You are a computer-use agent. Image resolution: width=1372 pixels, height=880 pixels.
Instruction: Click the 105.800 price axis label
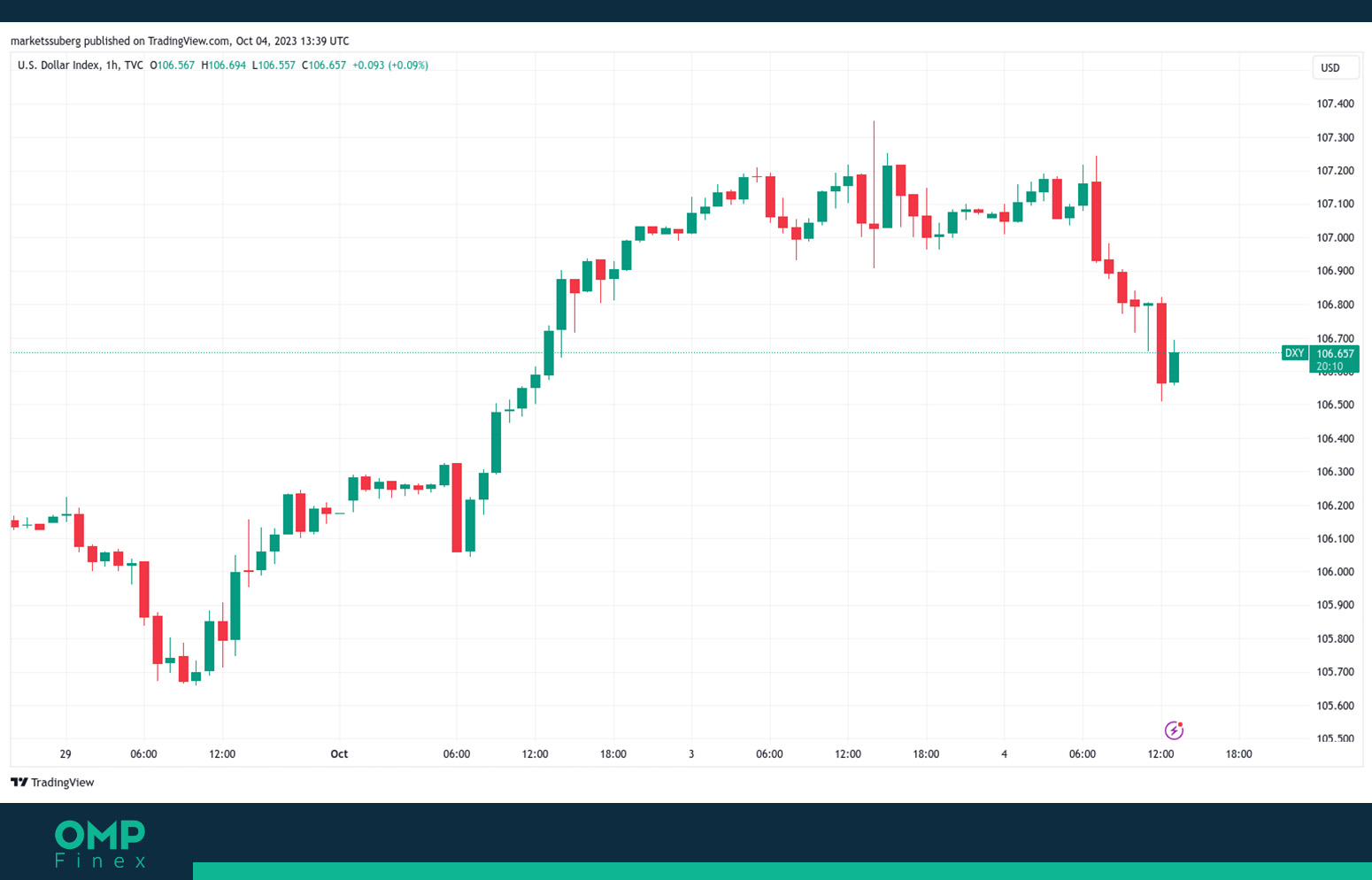(1335, 638)
